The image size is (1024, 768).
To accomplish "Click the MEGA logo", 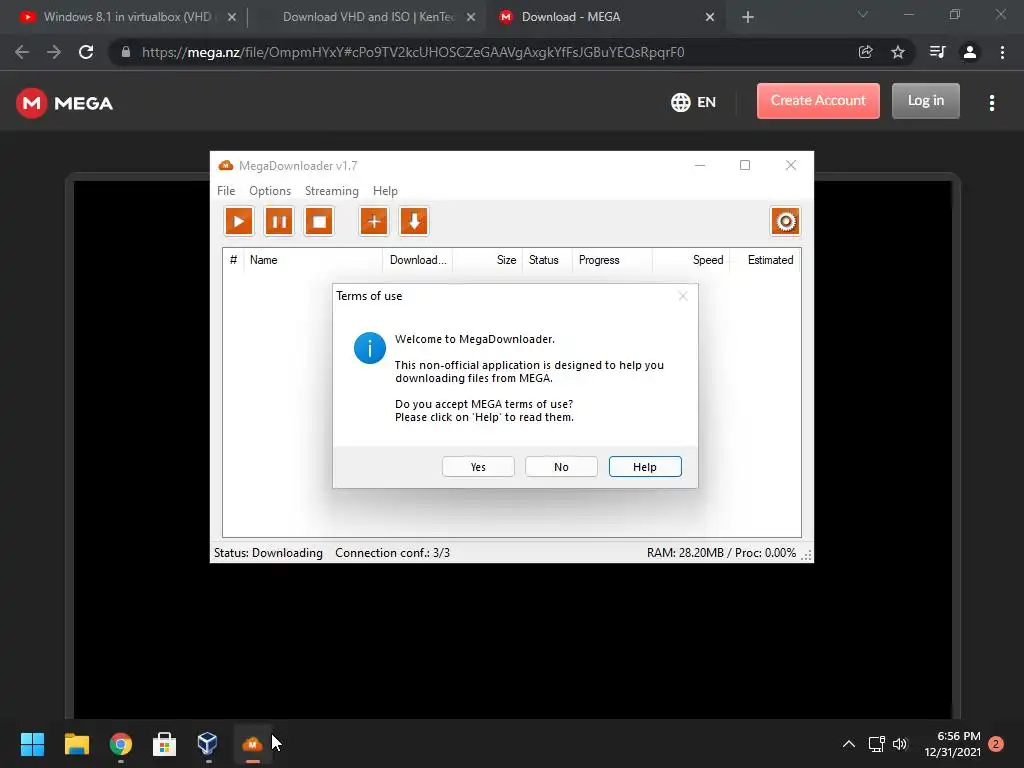I will point(64,103).
